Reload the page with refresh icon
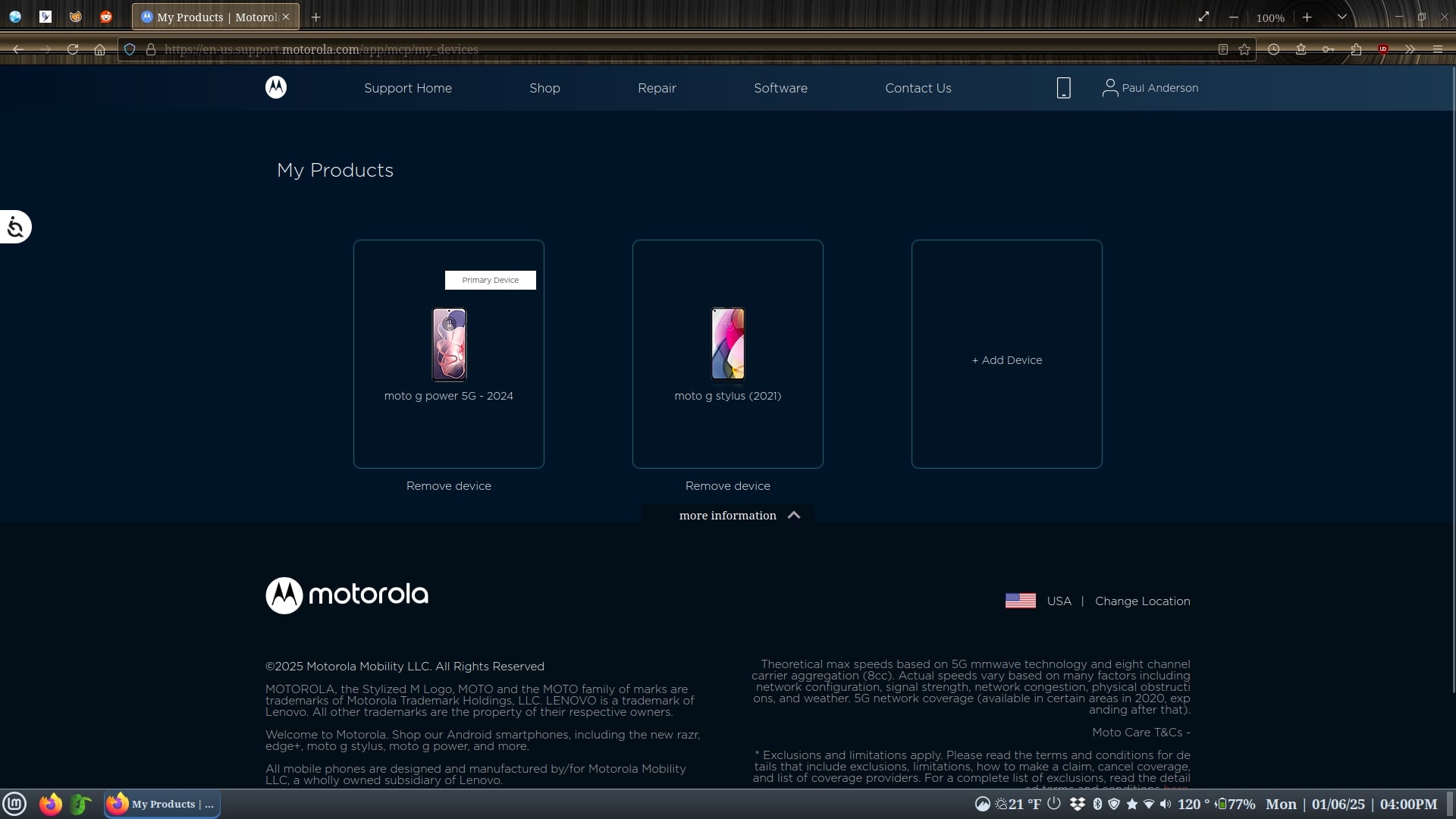Viewport: 1456px width, 819px height. (x=73, y=49)
